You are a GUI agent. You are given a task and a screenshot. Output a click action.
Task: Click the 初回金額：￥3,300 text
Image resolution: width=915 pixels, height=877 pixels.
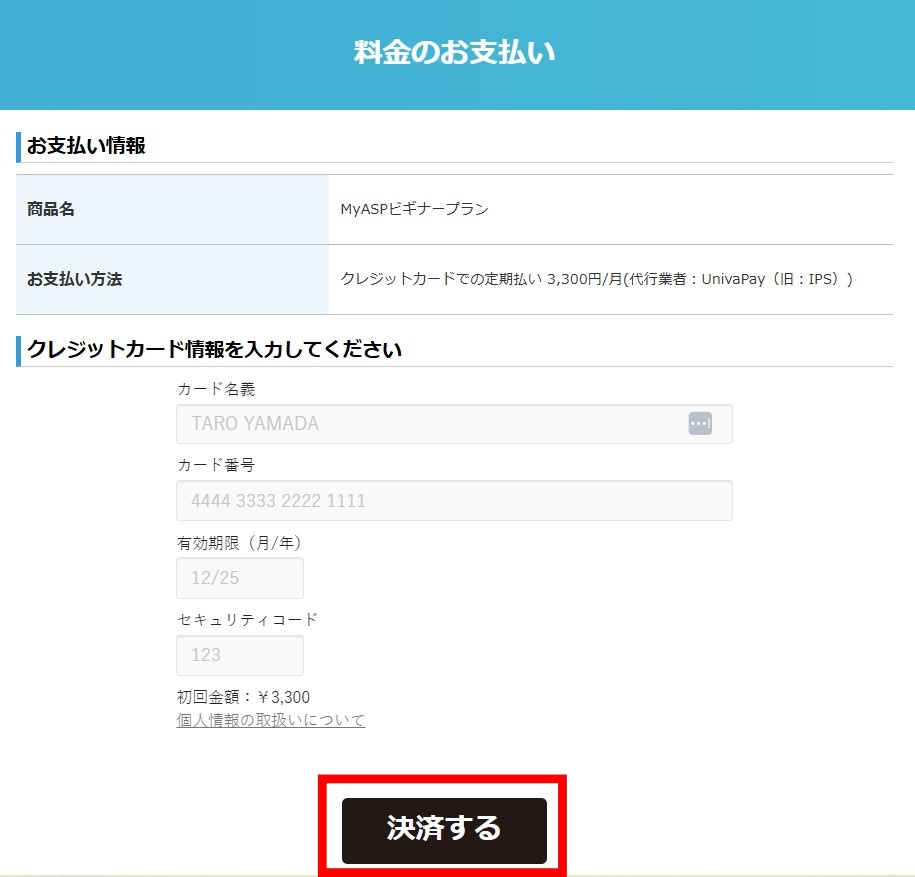click(x=243, y=697)
